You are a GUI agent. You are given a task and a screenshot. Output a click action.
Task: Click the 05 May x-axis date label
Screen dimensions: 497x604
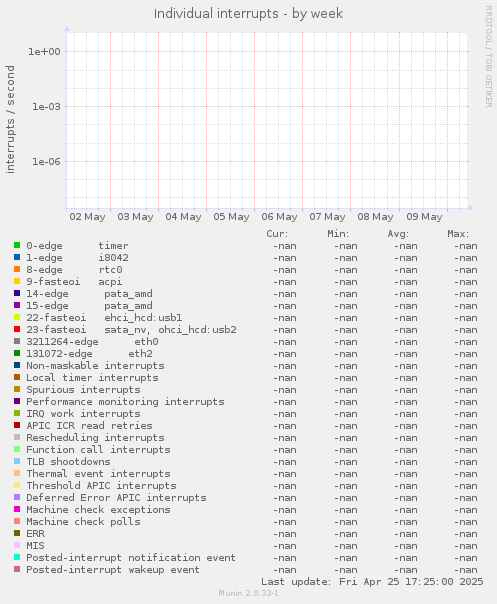[x=232, y=217]
